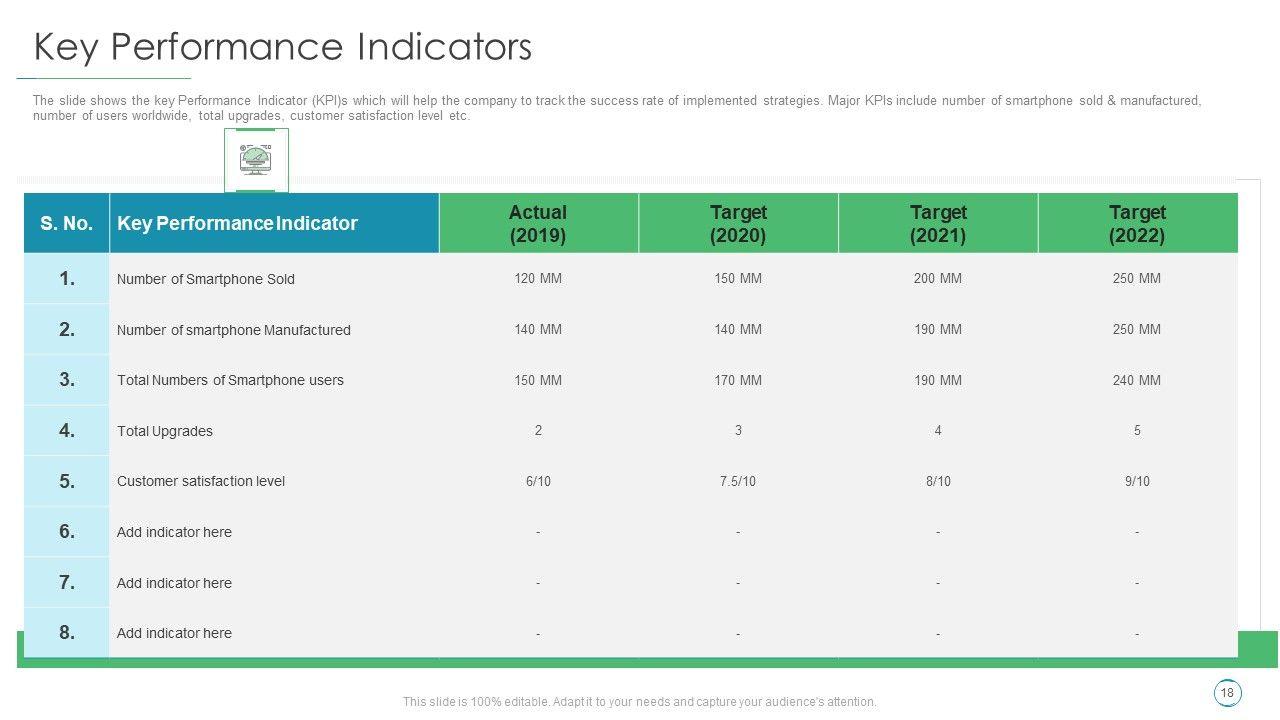
Task: Click the 'Target (2022)' header cell
Action: 1137,223
